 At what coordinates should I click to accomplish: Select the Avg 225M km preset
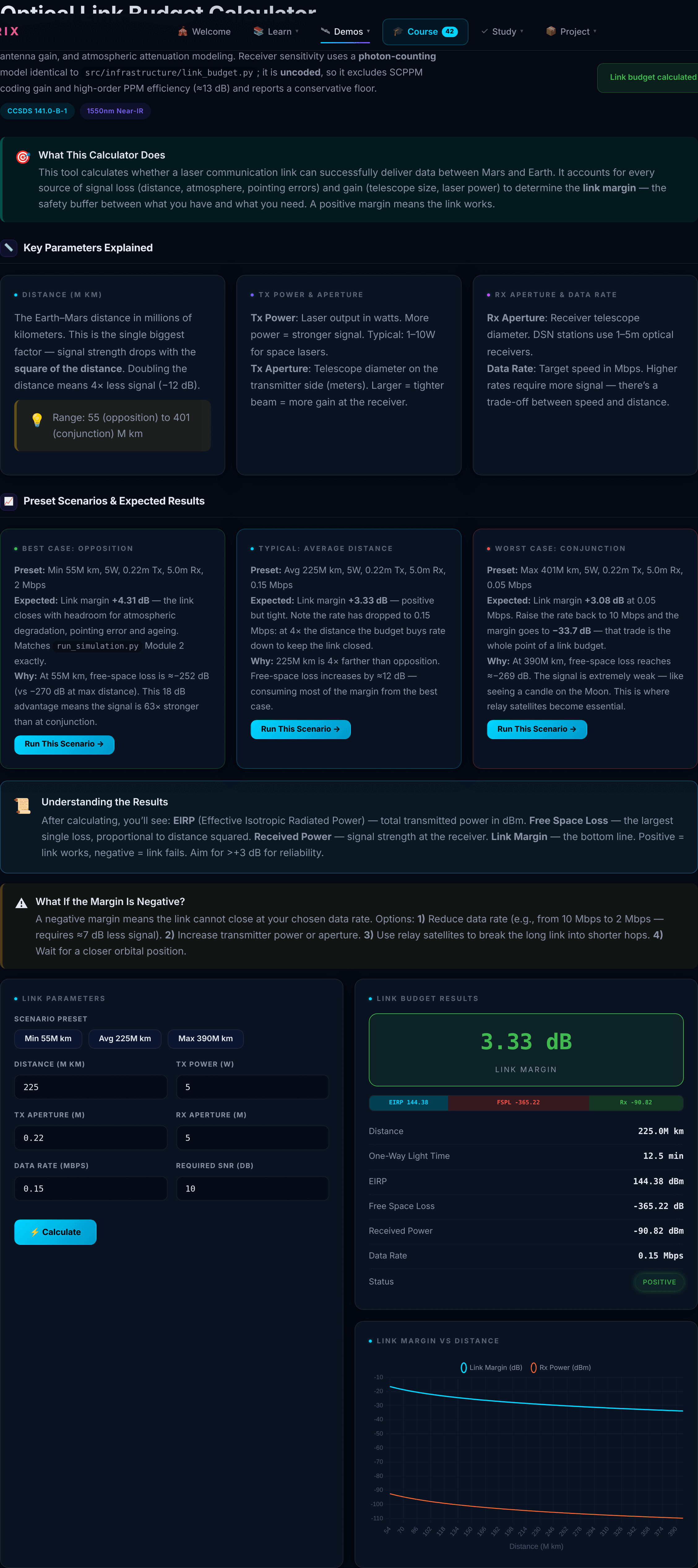[x=125, y=1038]
